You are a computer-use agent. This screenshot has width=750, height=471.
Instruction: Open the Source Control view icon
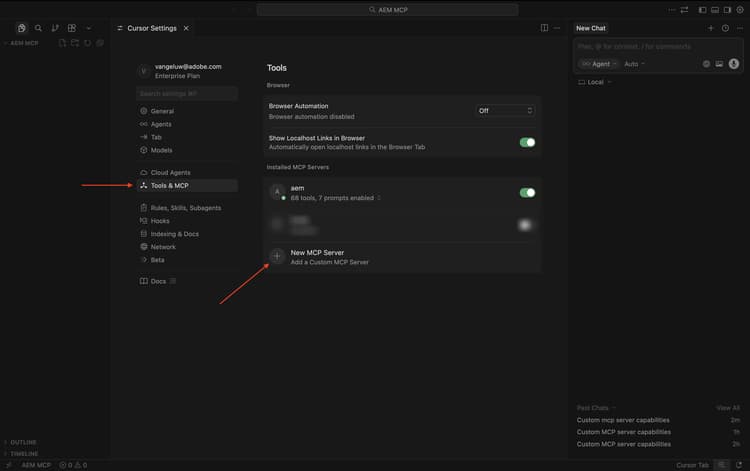pyautogui.click(x=55, y=28)
